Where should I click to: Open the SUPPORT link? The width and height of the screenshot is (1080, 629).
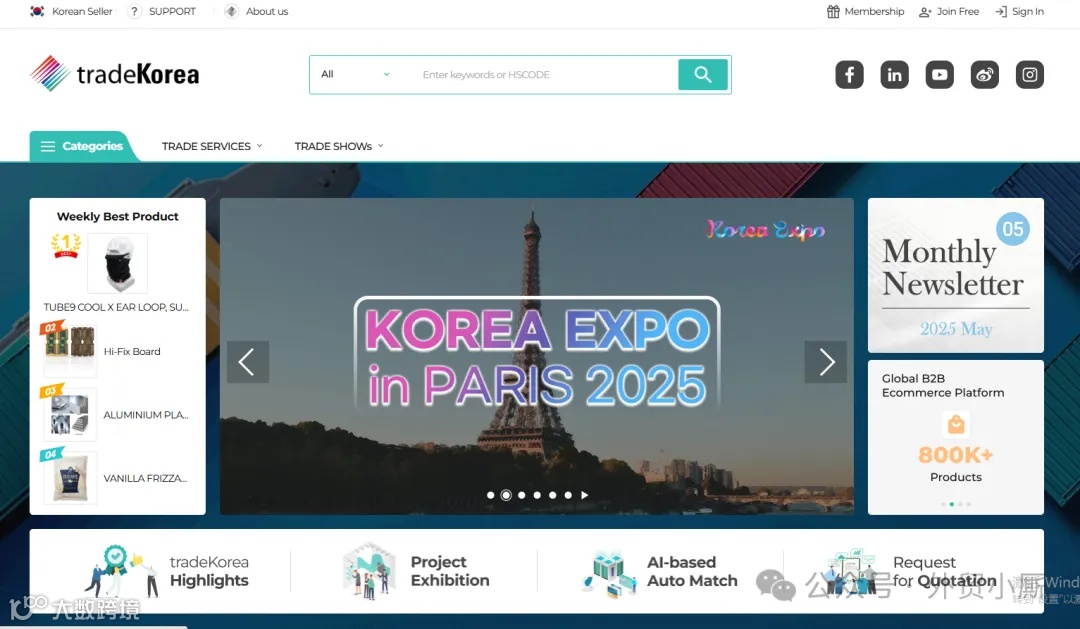pyautogui.click(x=172, y=11)
